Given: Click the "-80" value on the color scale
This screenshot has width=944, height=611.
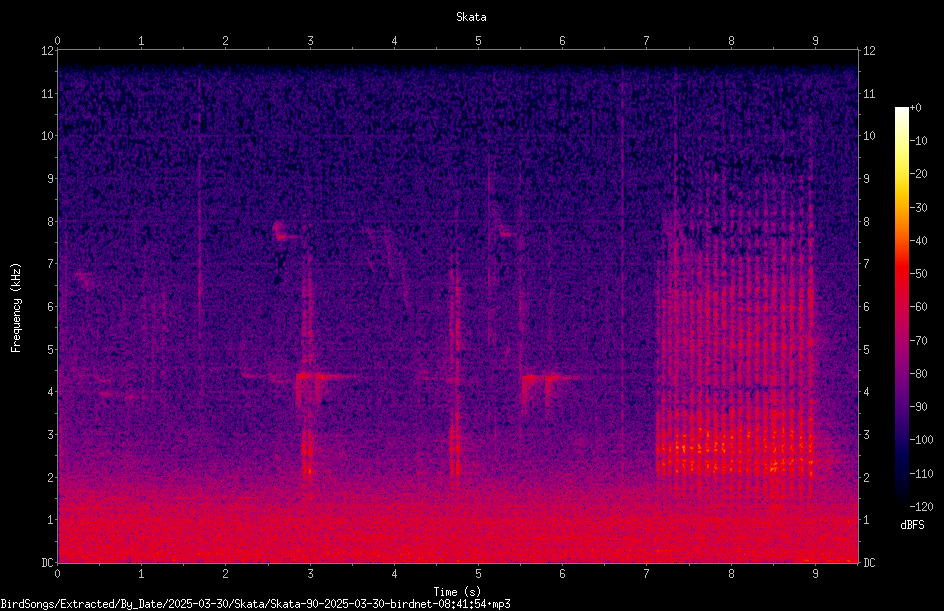Looking at the screenshot, I should [x=919, y=374].
